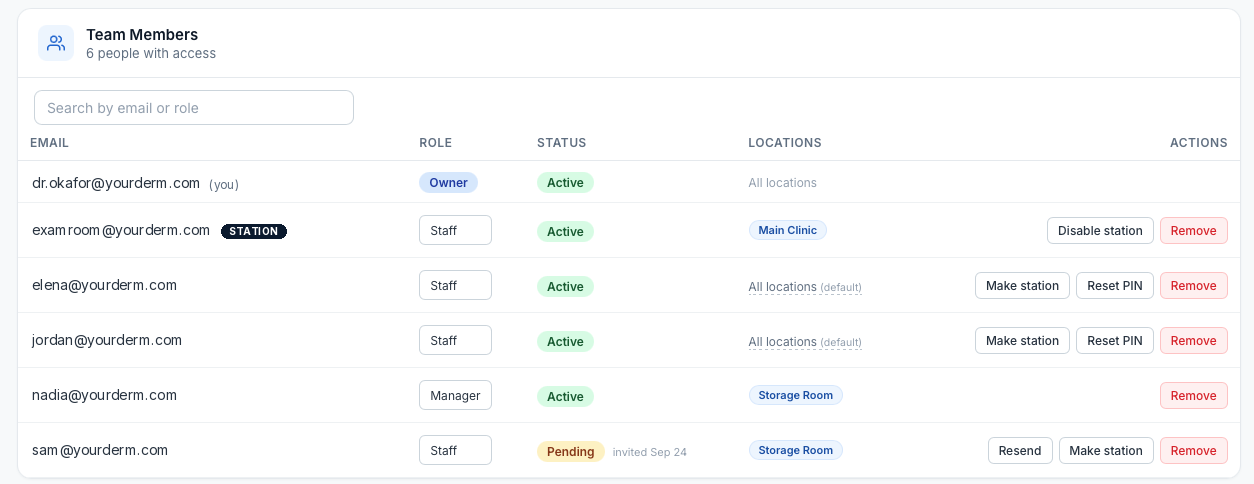Click the ROLE column header
This screenshot has width=1254, height=484.
(435, 143)
